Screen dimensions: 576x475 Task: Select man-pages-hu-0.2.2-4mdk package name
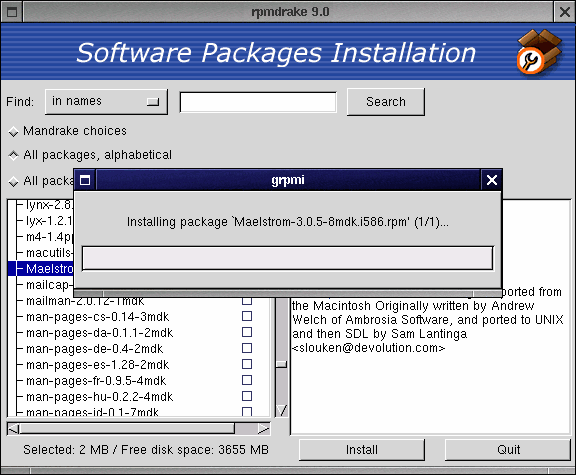[100, 397]
